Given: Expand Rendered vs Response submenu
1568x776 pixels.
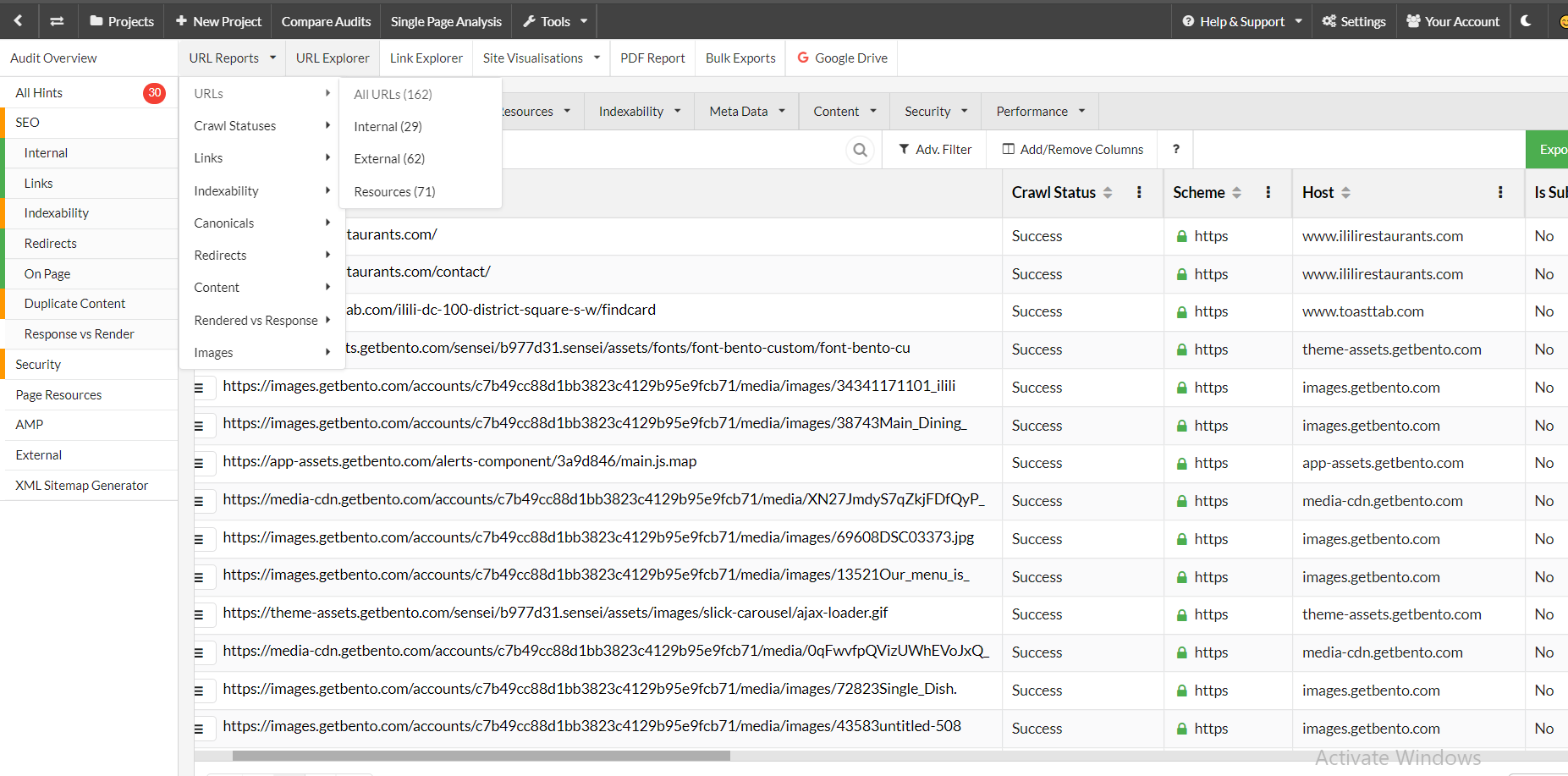Looking at the screenshot, I should (x=262, y=321).
